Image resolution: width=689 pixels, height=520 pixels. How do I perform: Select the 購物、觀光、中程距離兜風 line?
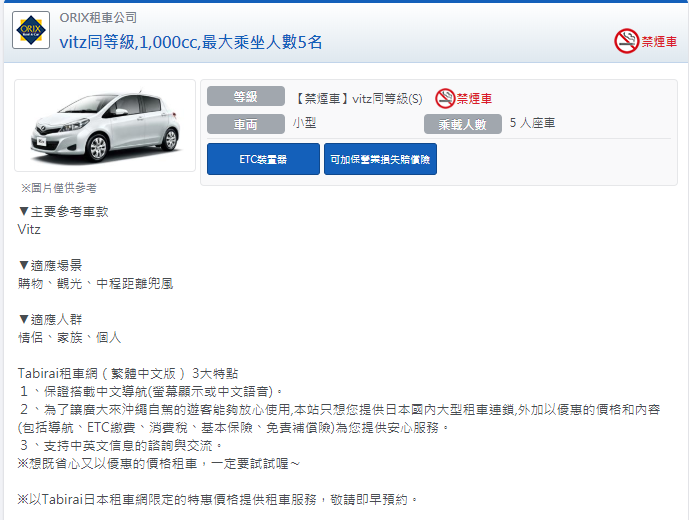[95, 284]
